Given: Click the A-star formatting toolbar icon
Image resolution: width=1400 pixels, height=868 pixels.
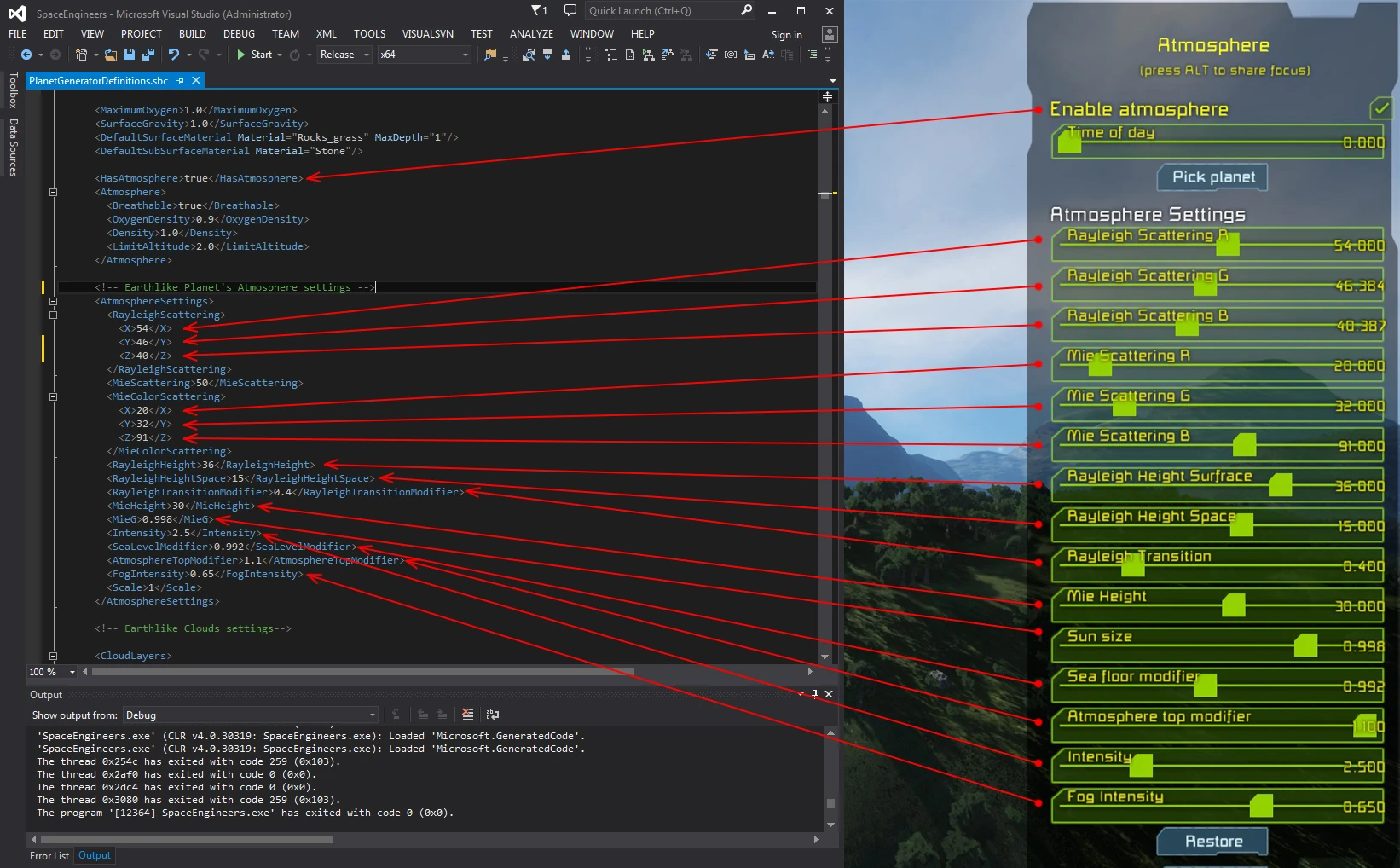Looking at the screenshot, I should 768,55.
